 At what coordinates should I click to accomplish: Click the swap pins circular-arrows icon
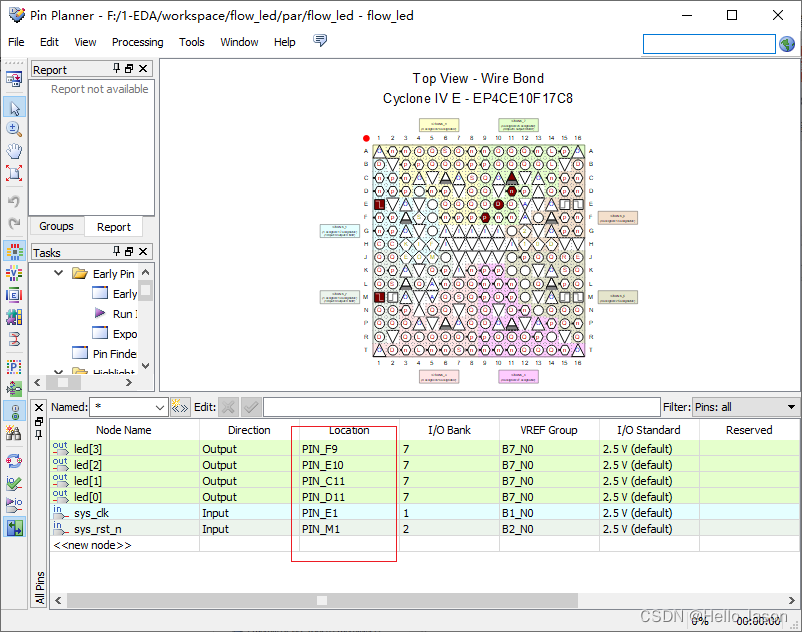14,461
